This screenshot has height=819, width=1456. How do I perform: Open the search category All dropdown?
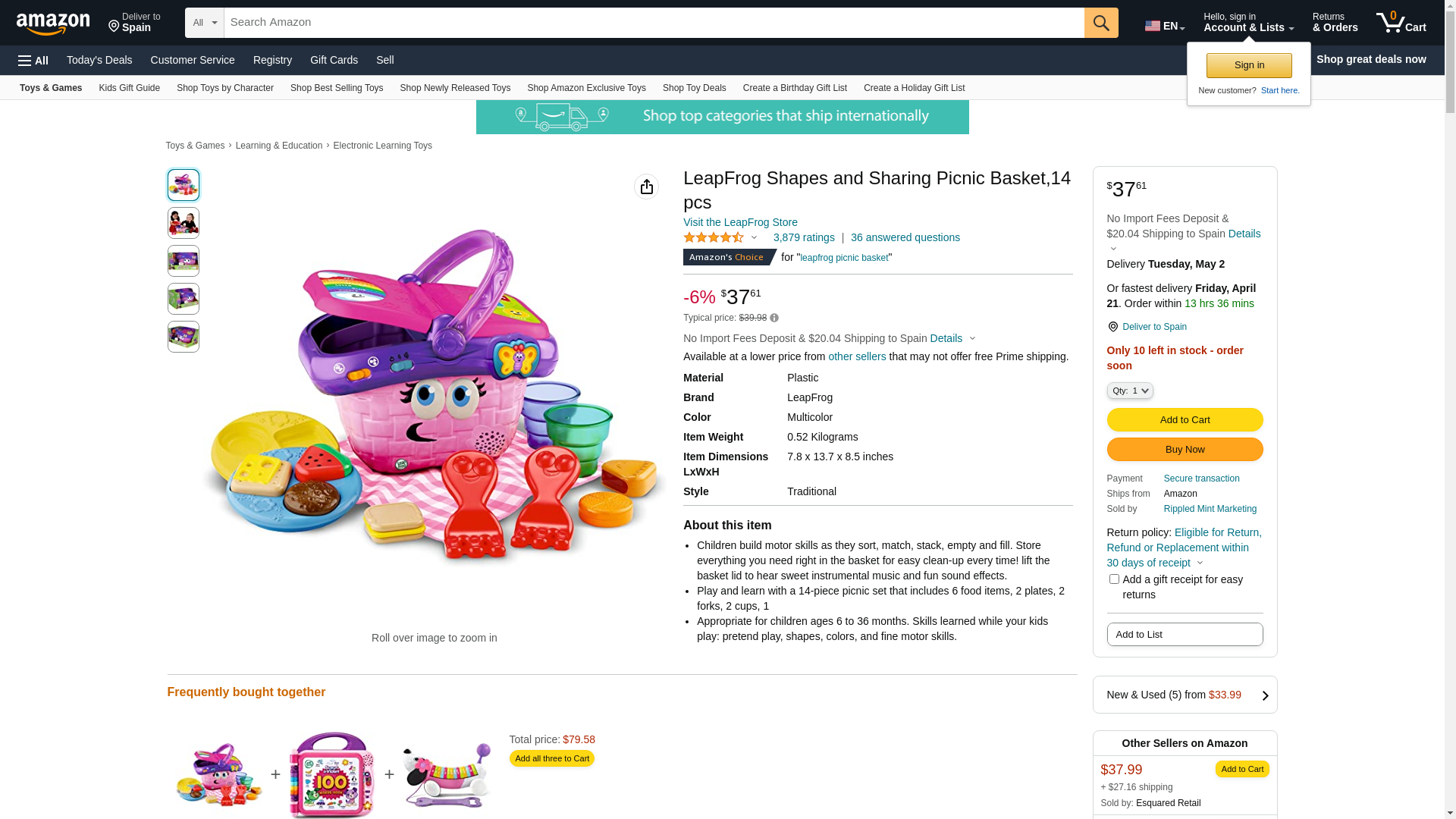[204, 23]
